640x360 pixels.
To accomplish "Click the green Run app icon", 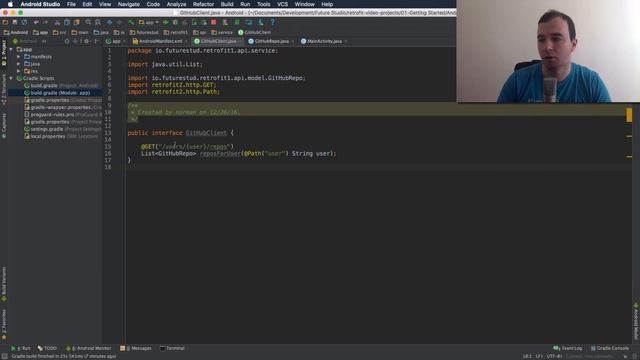I will pyautogui.click(x=166, y=22).
